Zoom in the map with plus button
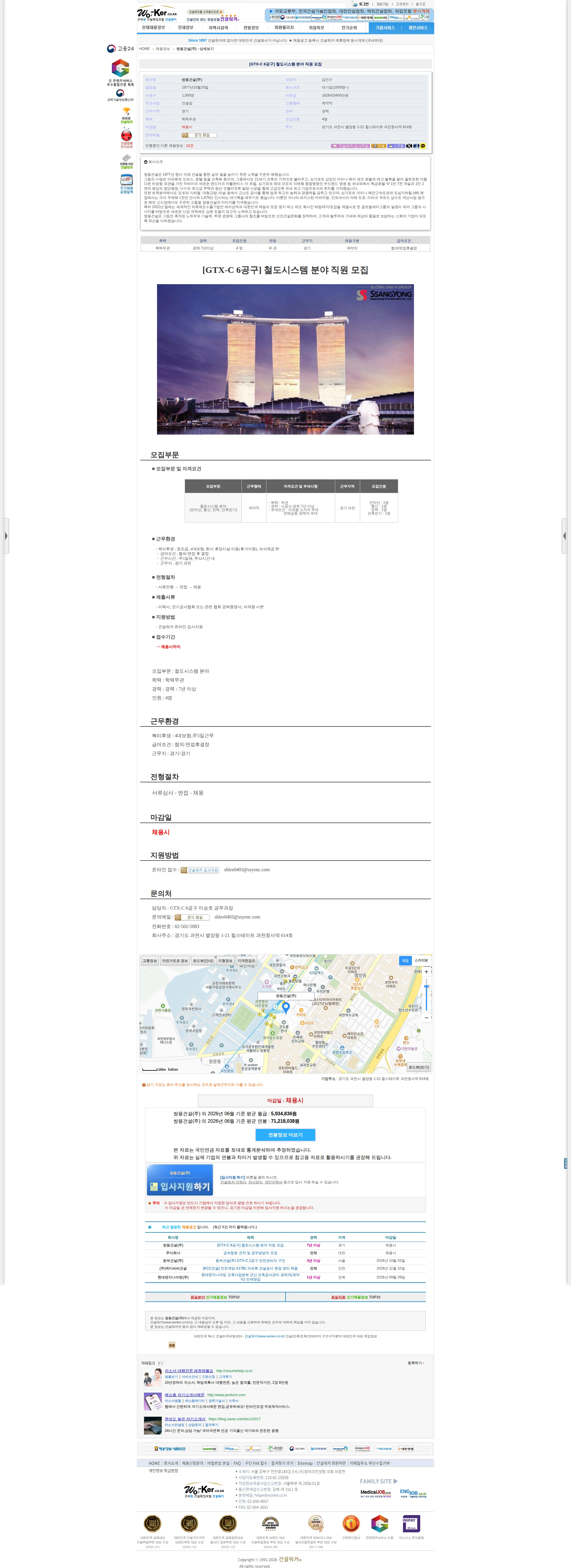Viewport: 571px width, 1568px height. tap(426, 971)
